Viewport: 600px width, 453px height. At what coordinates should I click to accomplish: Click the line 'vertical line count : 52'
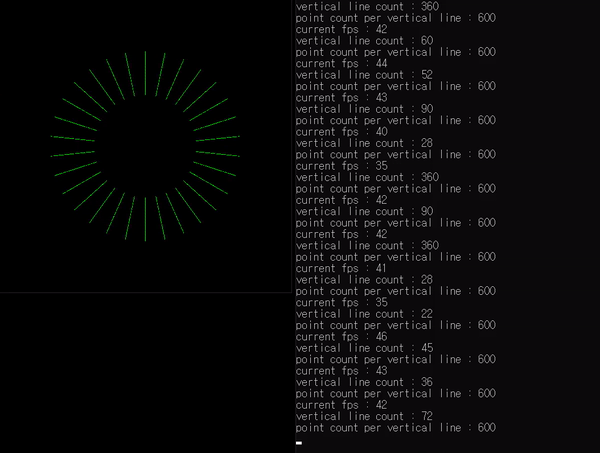tap(364, 75)
